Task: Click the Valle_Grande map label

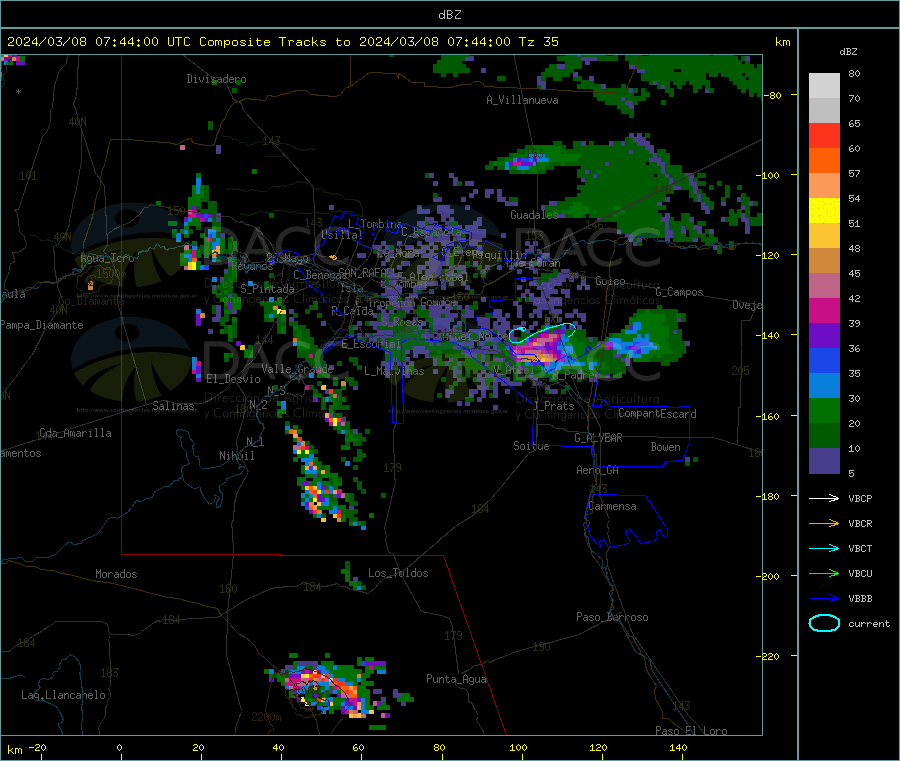Action: click(297, 369)
